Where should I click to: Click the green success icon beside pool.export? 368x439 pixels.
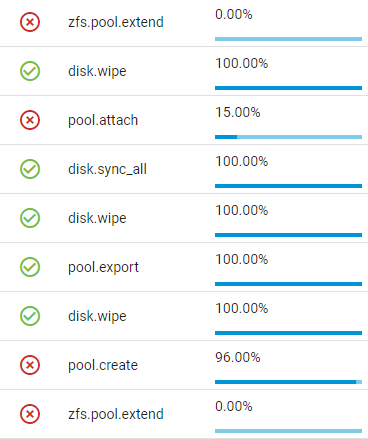click(x=30, y=267)
